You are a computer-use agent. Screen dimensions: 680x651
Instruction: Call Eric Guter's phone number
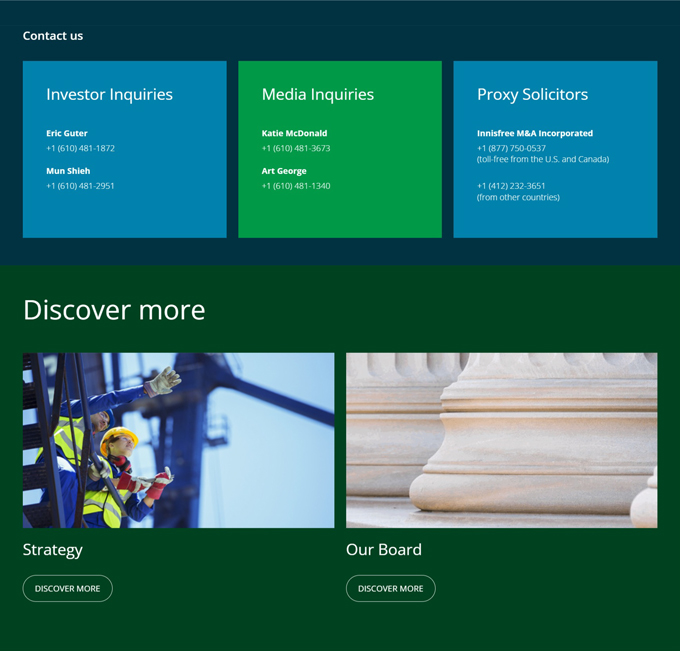(x=80, y=148)
